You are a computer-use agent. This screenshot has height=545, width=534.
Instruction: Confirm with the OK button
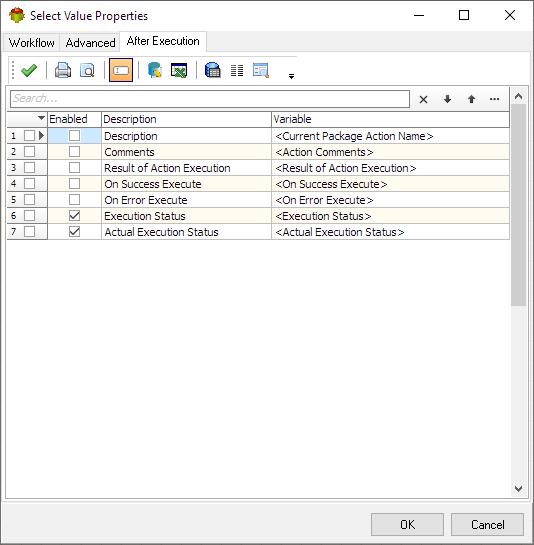pyautogui.click(x=407, y=524)
